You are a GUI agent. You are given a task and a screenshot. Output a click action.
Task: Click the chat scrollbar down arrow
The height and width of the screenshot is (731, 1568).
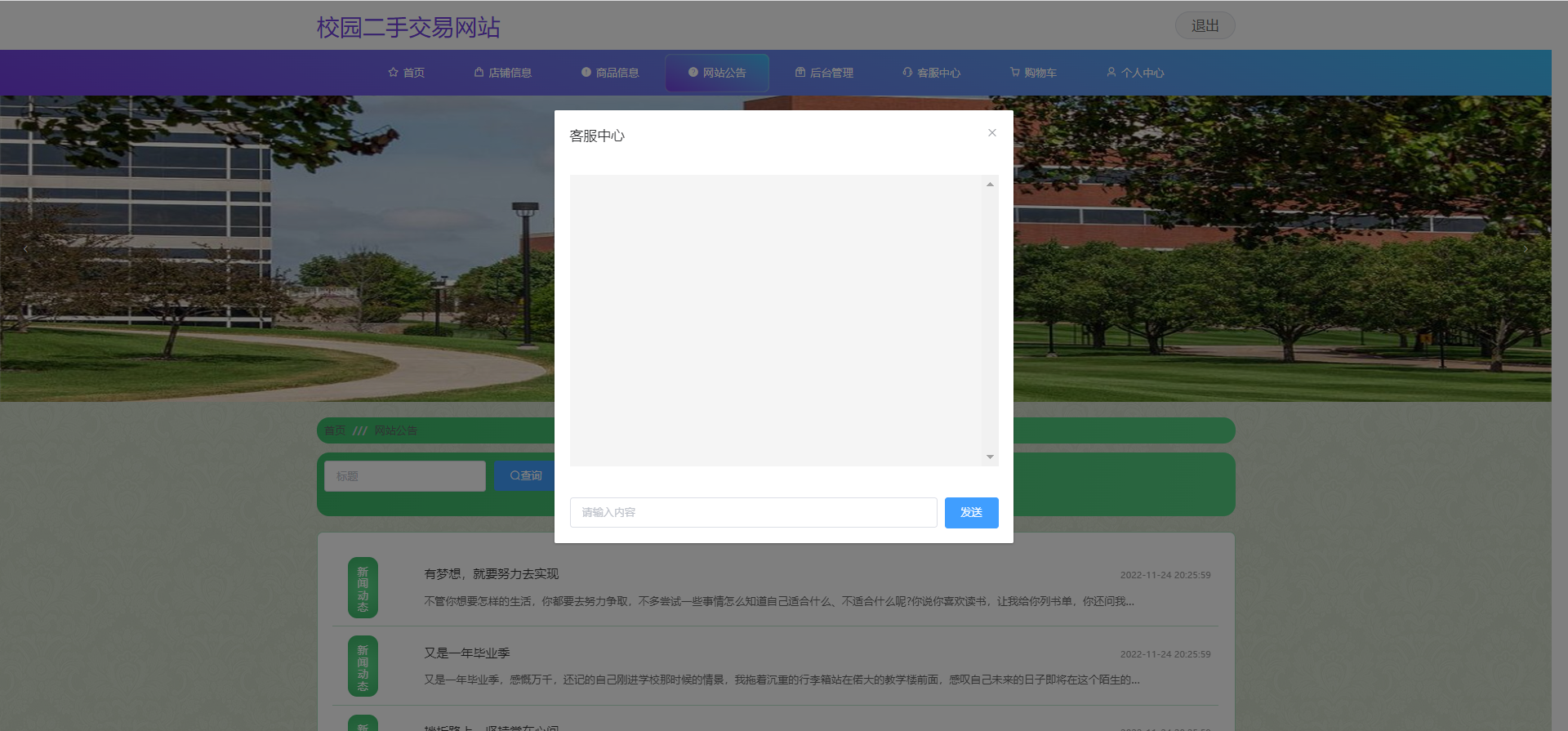990,457
